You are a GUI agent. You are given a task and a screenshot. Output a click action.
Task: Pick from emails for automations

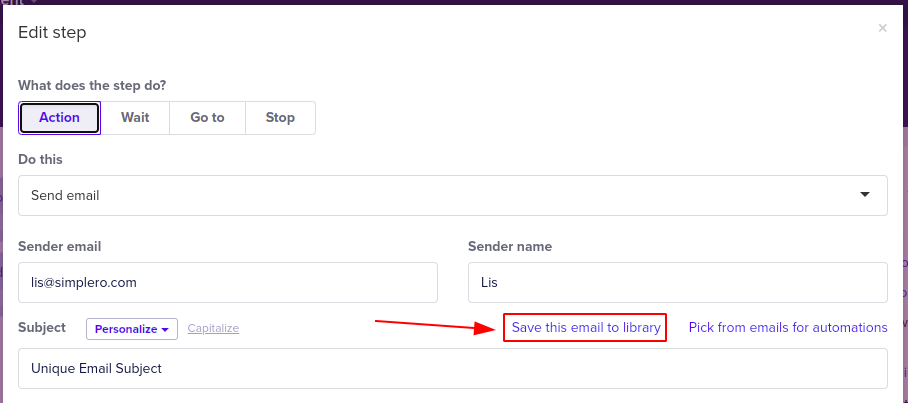pos(788,328)
